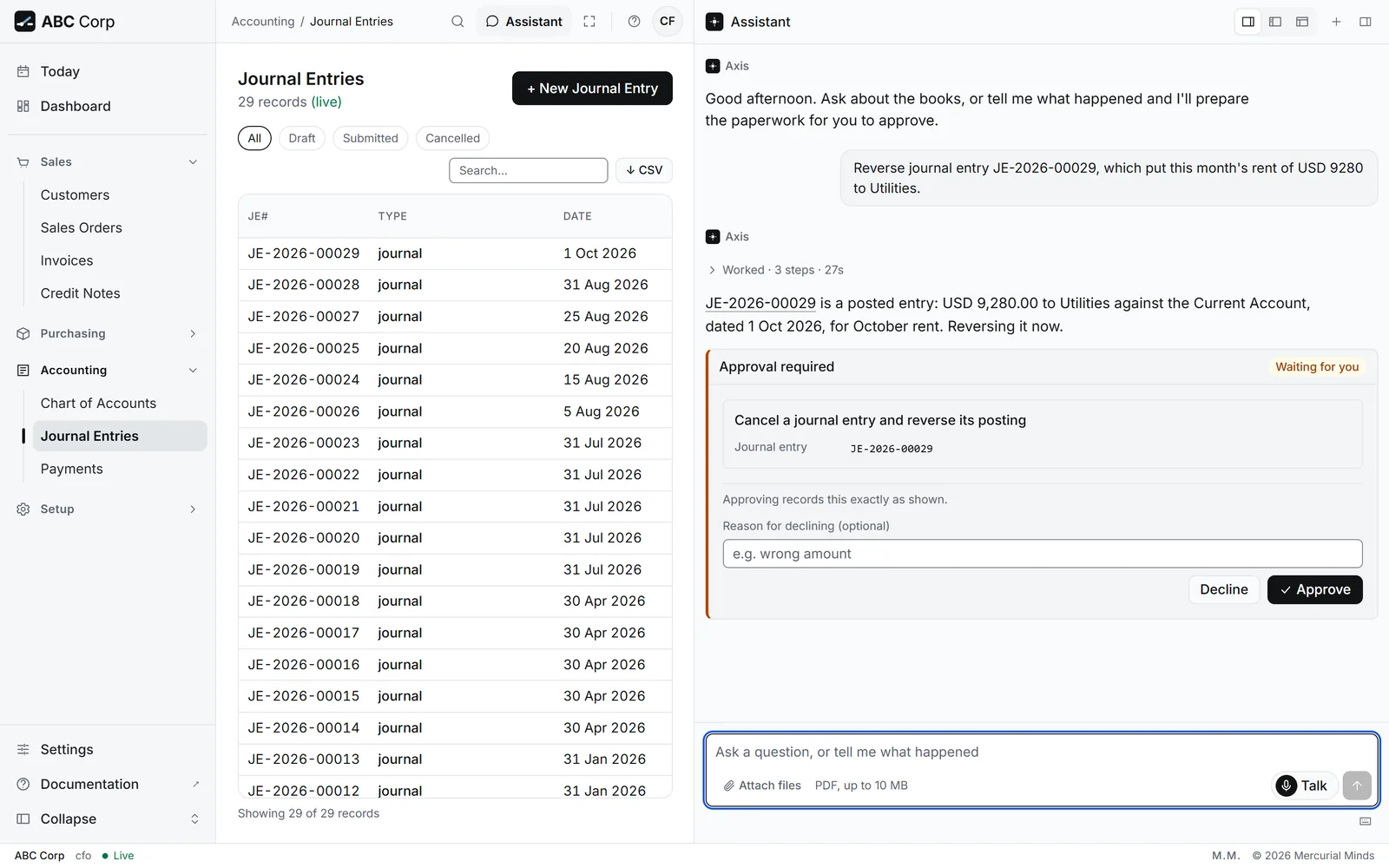Click the Settings sliders icon
The image size is (1389, 868).
pyautogui.click(x=23, y=750)
